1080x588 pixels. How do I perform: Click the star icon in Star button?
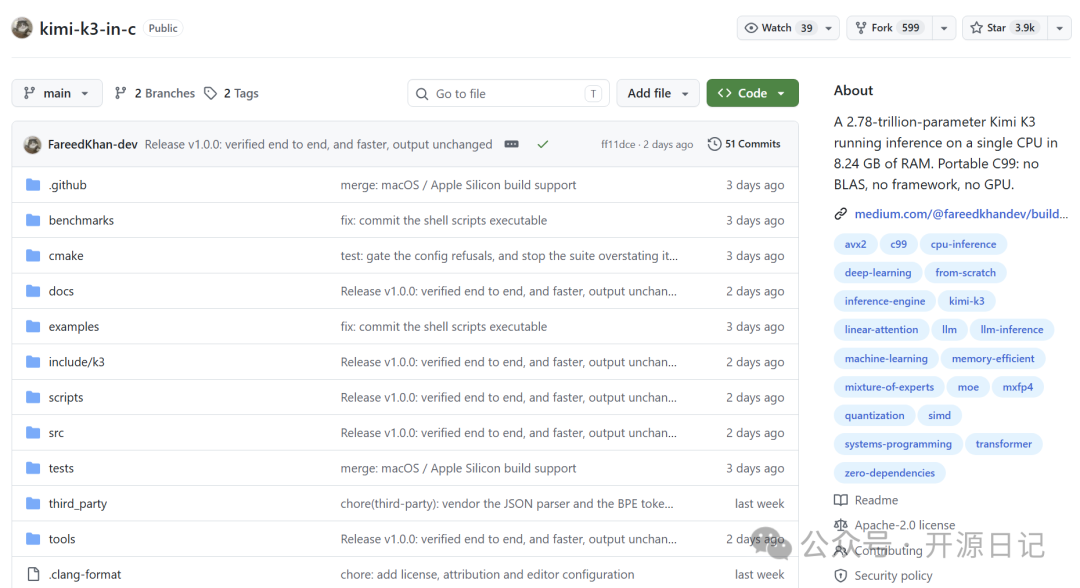coord(976,28)
